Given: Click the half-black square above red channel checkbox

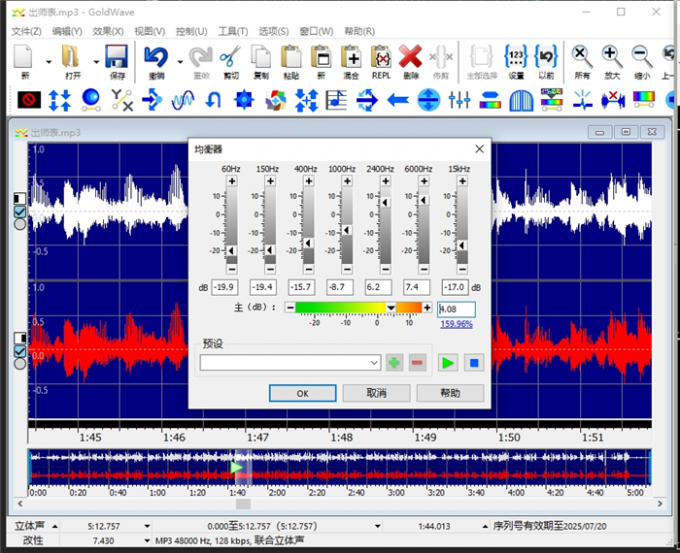Looking at the screenshot, I should point(20,338).
